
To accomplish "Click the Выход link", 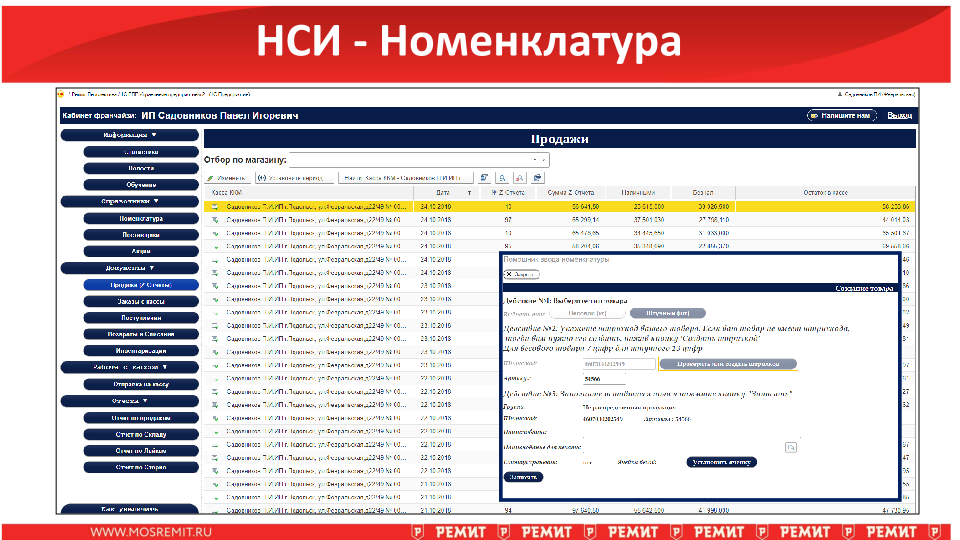I will click(900, 116).
